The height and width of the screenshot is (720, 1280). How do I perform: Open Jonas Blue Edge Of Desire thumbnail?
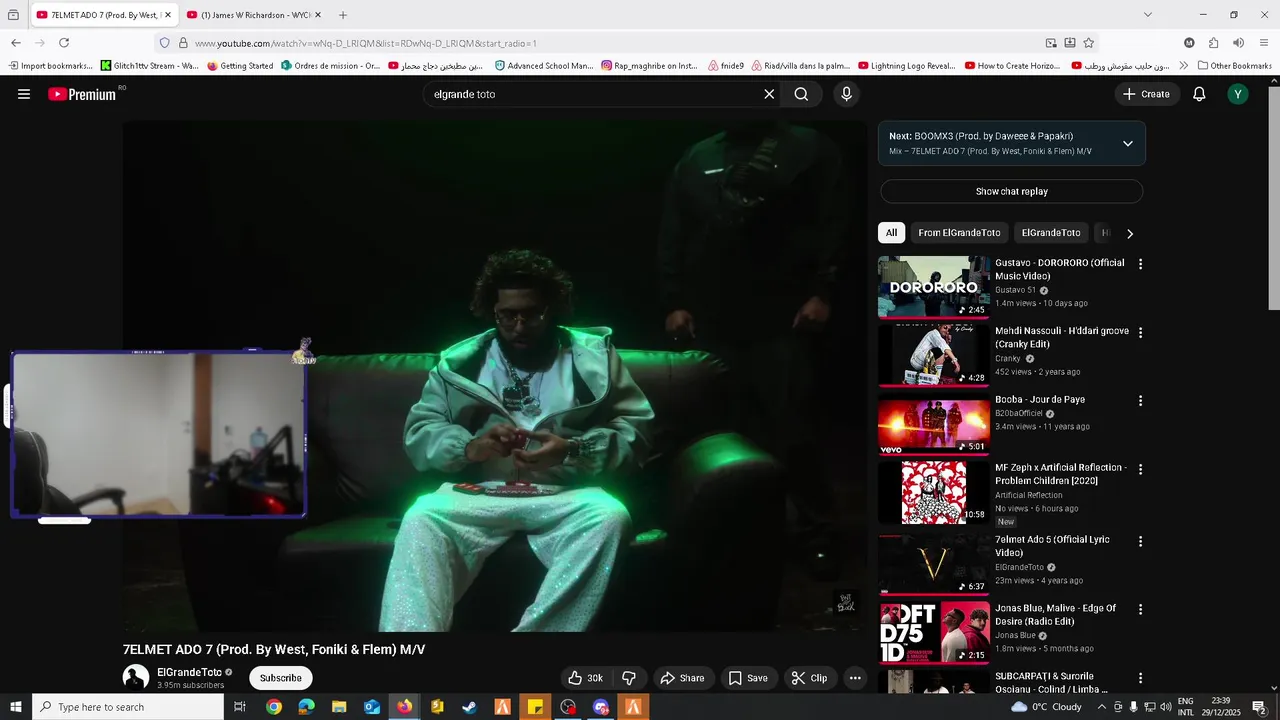pyautogui.click(x=934, y=632)
